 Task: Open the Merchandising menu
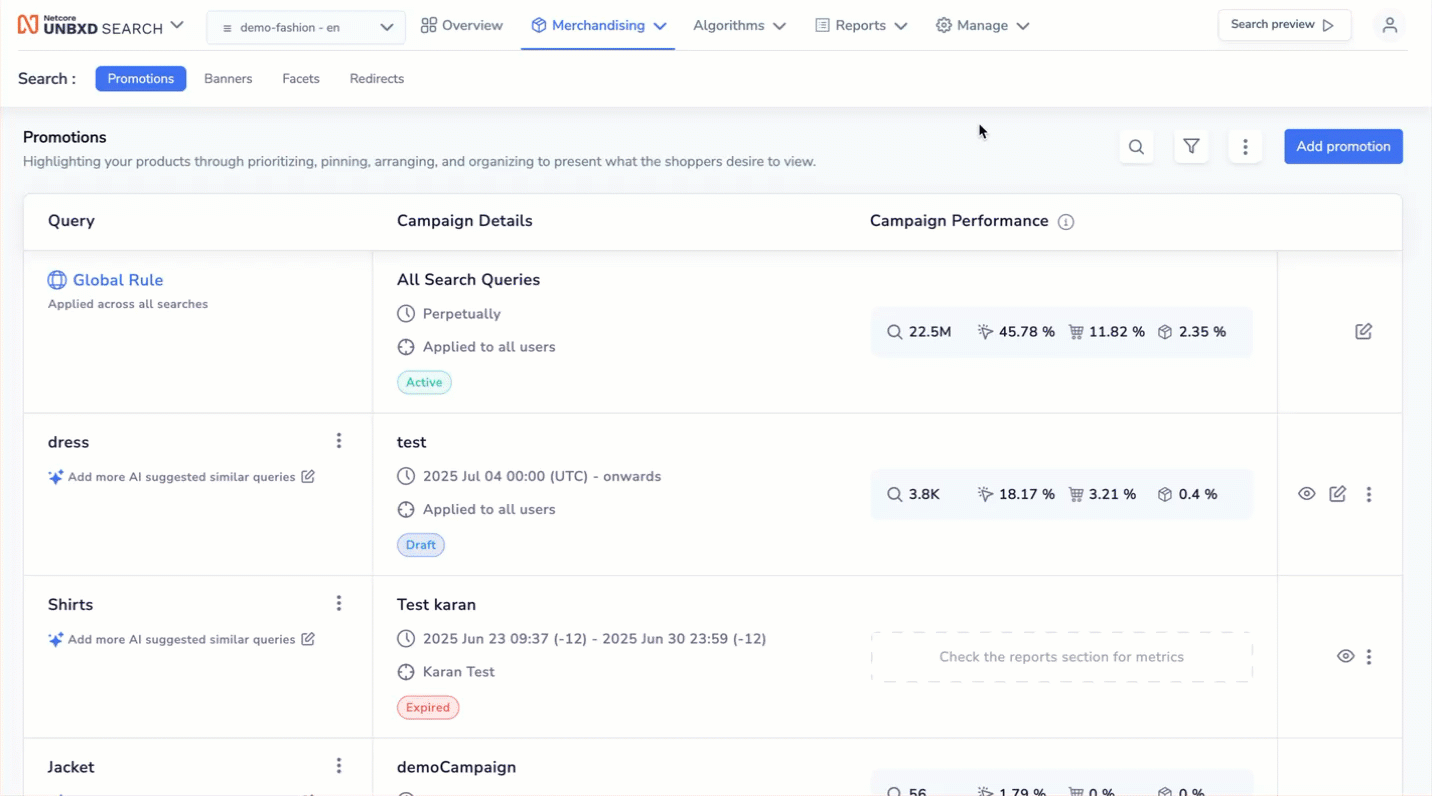pos(598,25)
